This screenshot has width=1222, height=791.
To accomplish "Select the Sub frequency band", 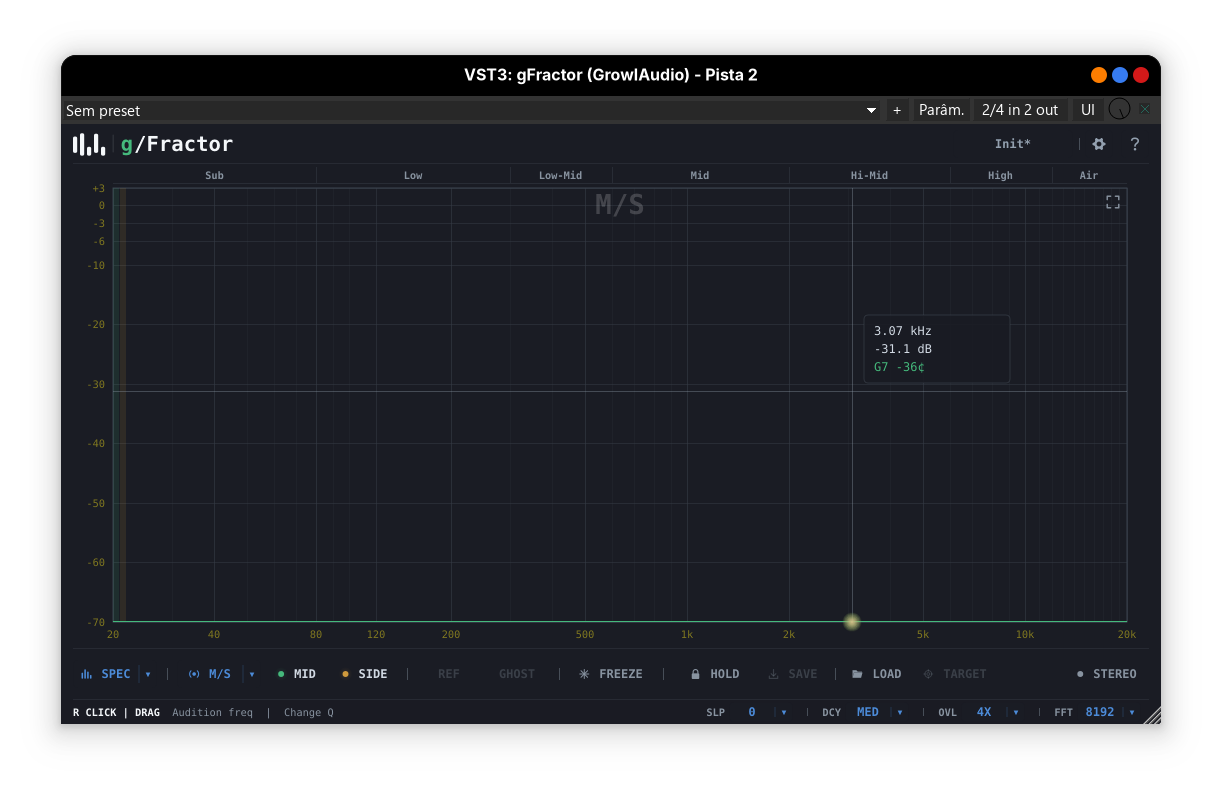I will (215, 175).
